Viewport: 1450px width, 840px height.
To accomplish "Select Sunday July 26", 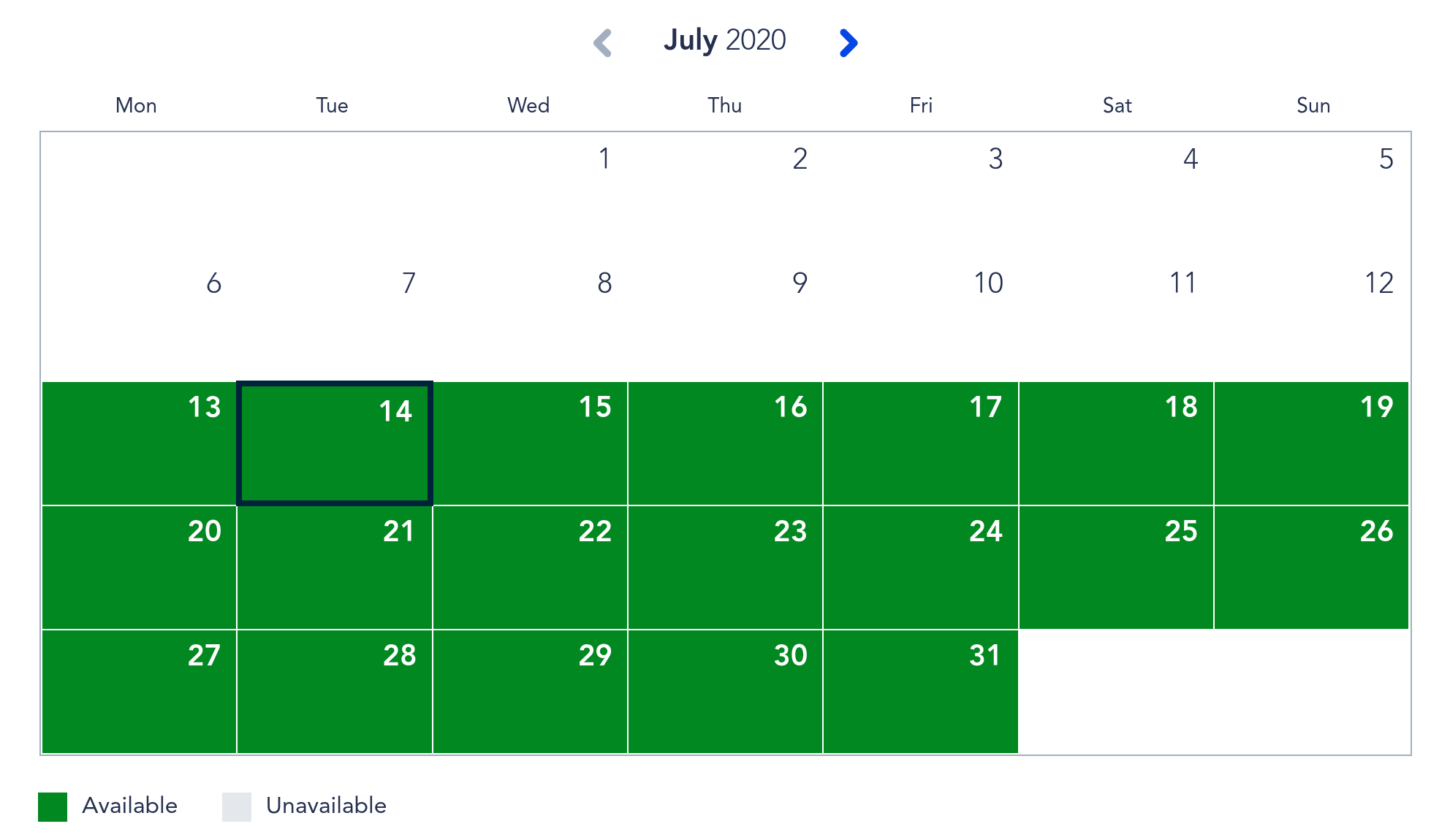I will [x=1311, y=567].
